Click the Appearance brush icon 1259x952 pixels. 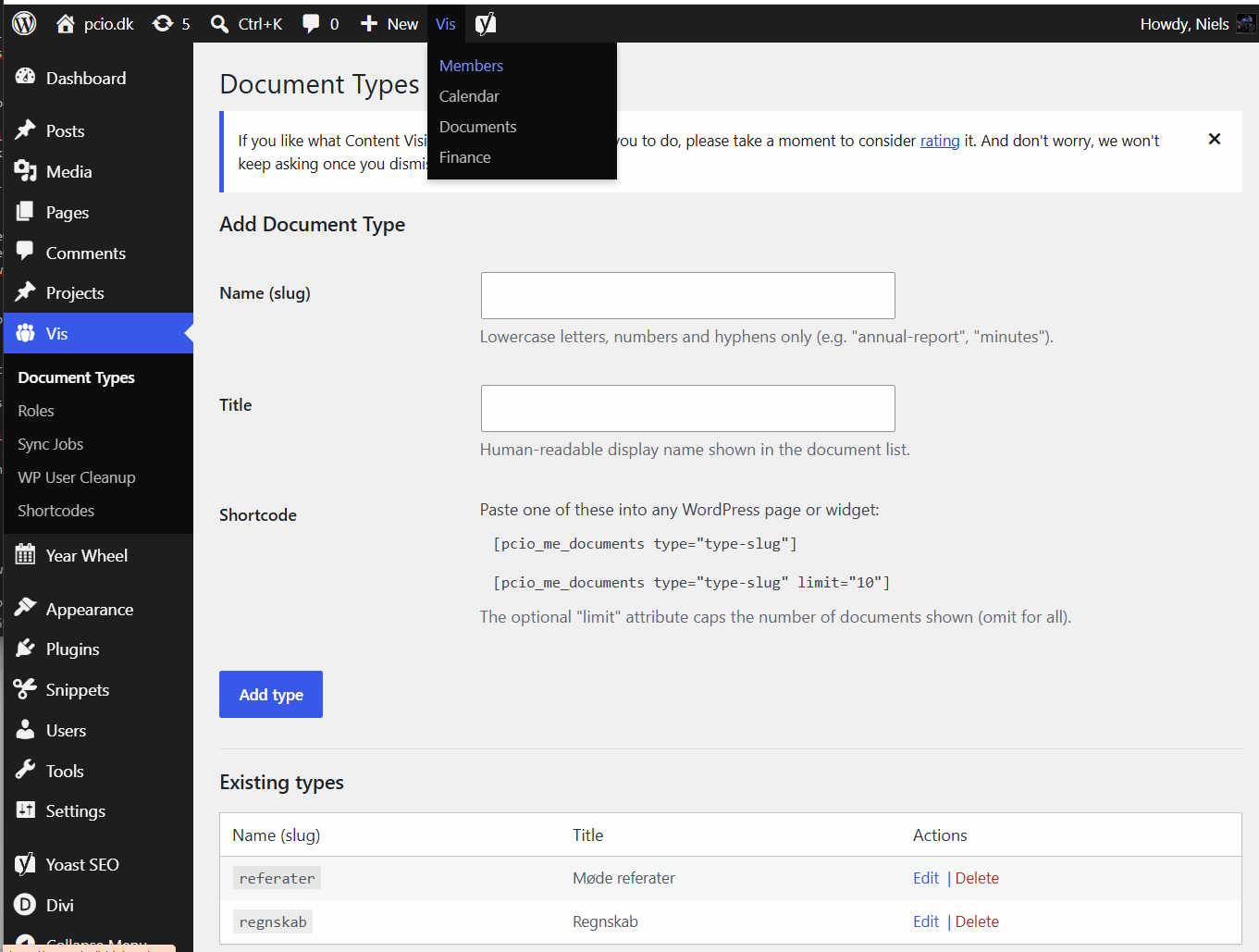(x=25, y=608)
